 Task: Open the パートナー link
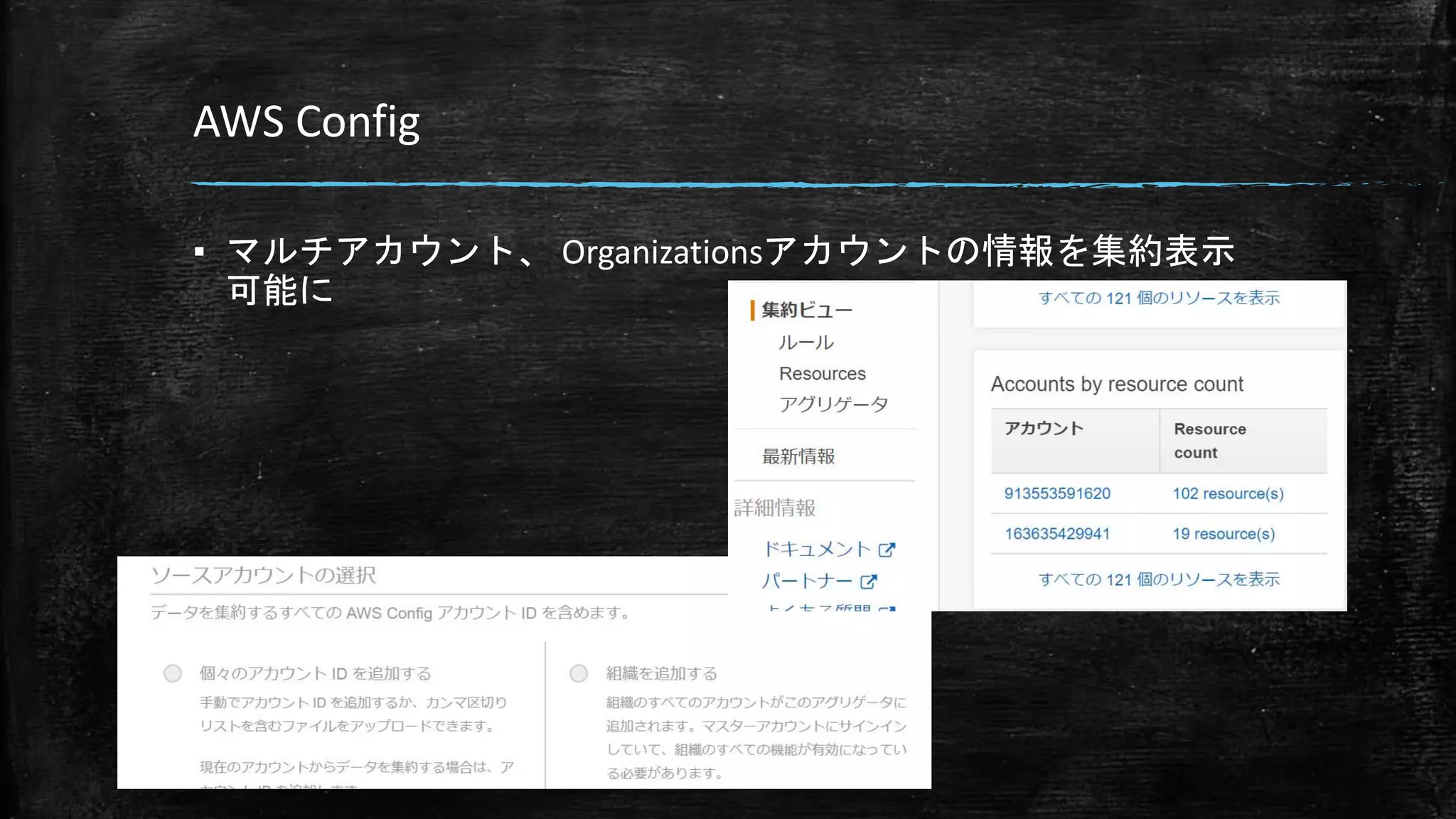click(807, 581)
